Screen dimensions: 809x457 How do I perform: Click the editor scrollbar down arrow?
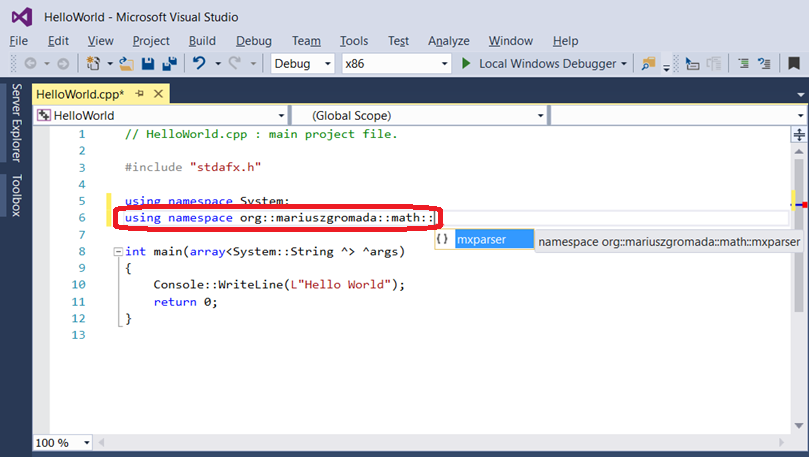(x=799, y=426)
